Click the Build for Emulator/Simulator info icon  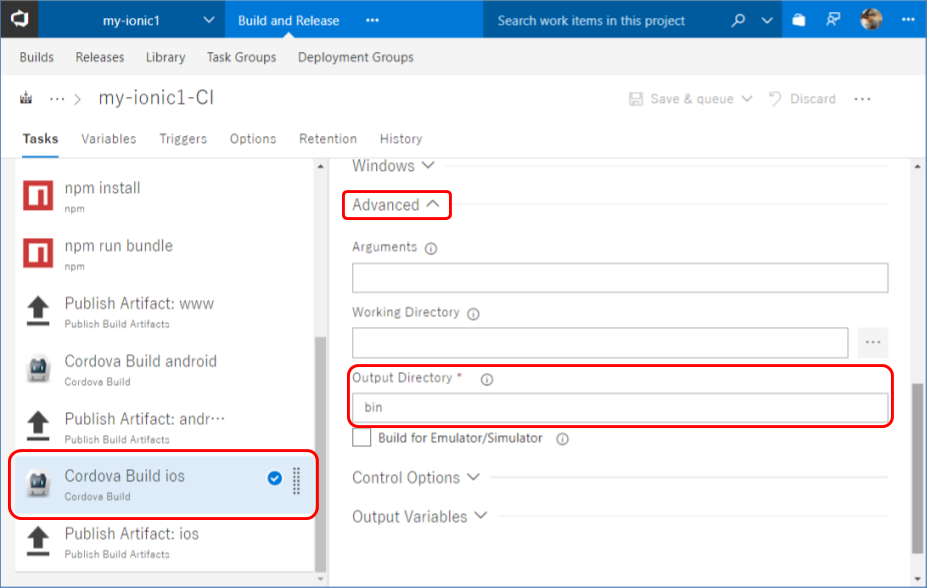click(x=562, y=439)
